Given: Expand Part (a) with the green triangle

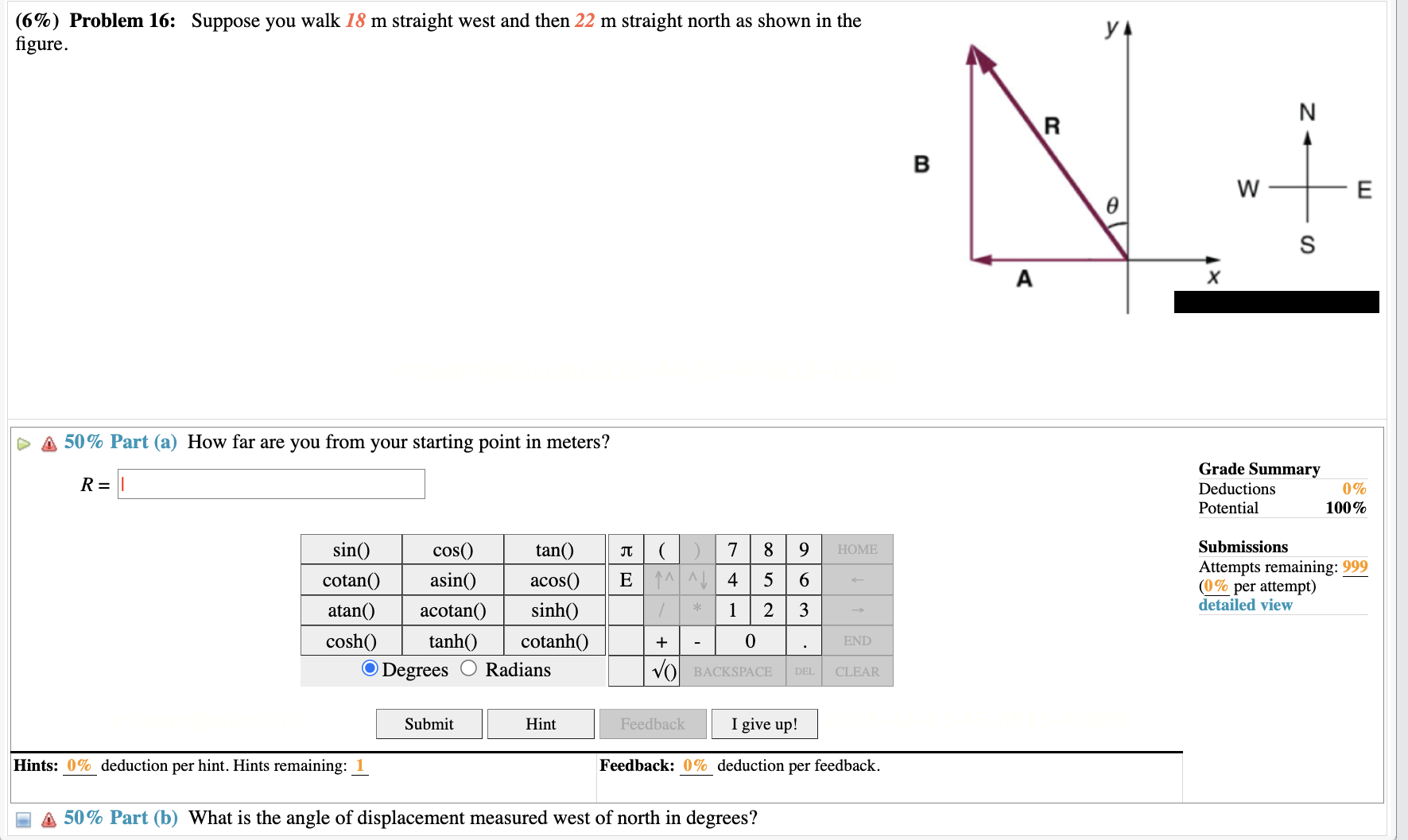Looking at the screenshot, I should click(x=23, y=442).
